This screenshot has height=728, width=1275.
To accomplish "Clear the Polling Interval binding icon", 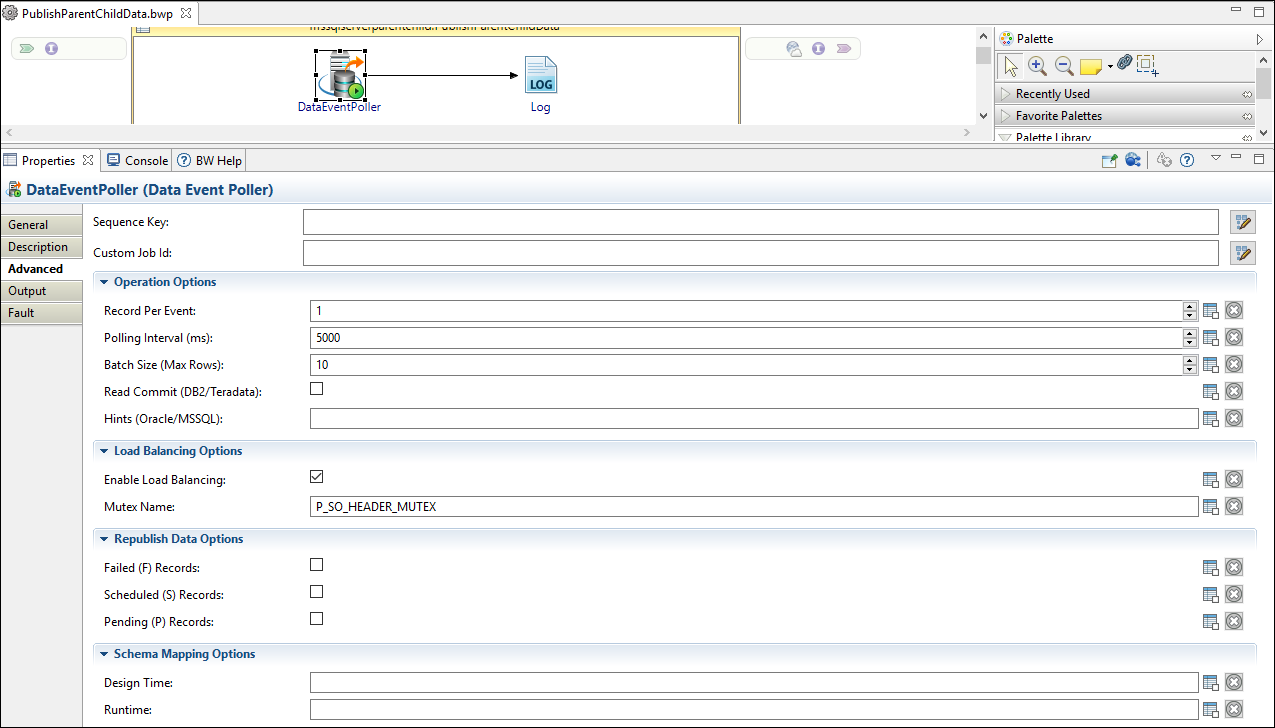I will click(x=1234, y=338).
